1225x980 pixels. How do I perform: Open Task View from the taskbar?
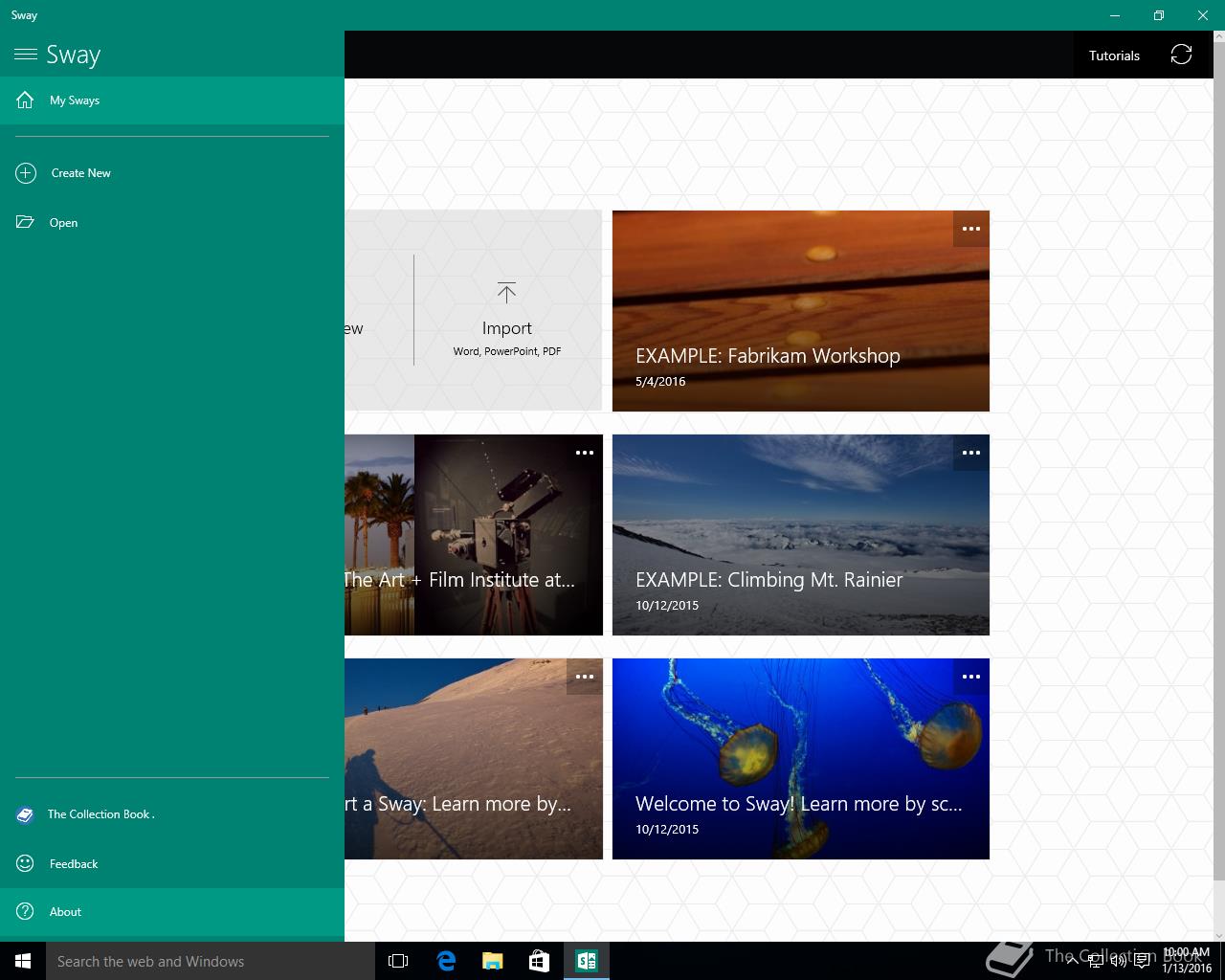coord(398,961)
